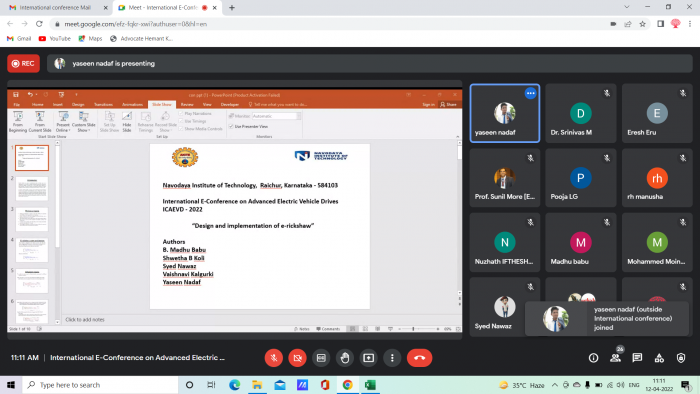Expand Chrome tab search chevron

pyautogui.click(x=627, y=7)
